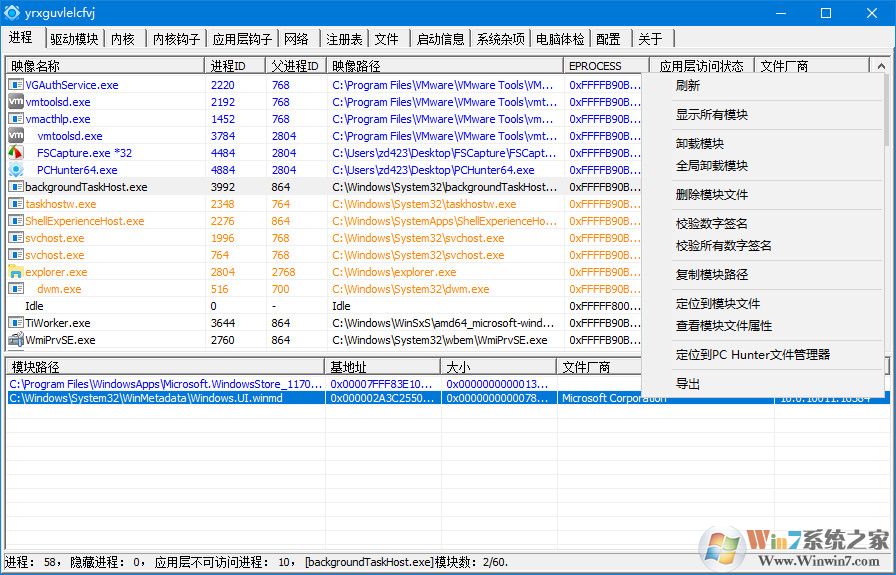Image resolution: width=896 pixels, height=575 pixels.
Task: Click the VGAuthService.exe process icon
Action: [x=16, y=85]
